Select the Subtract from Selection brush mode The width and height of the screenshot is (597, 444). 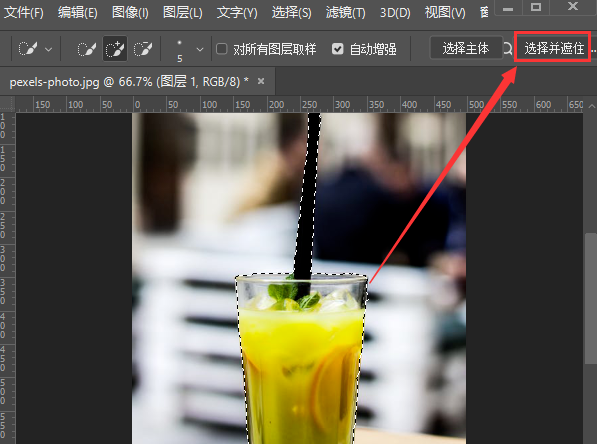coord(143,49)
